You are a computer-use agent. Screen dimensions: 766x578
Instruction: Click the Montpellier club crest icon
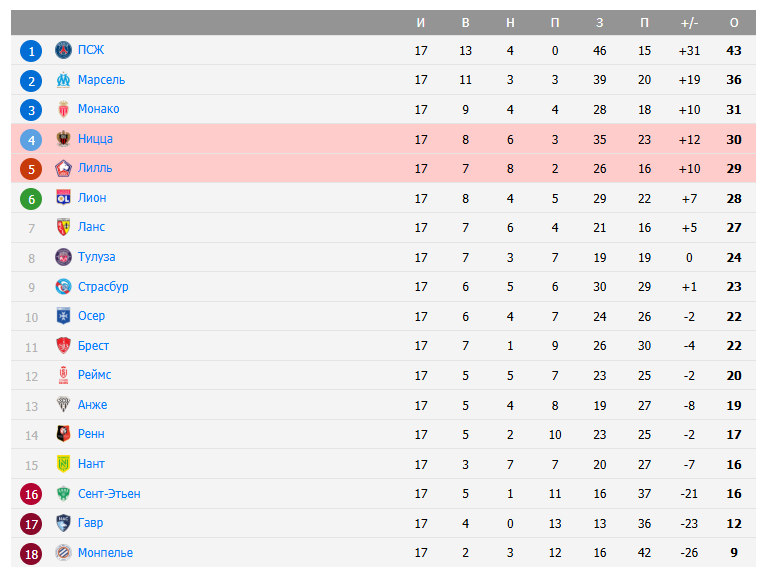(x=64, y=552)
